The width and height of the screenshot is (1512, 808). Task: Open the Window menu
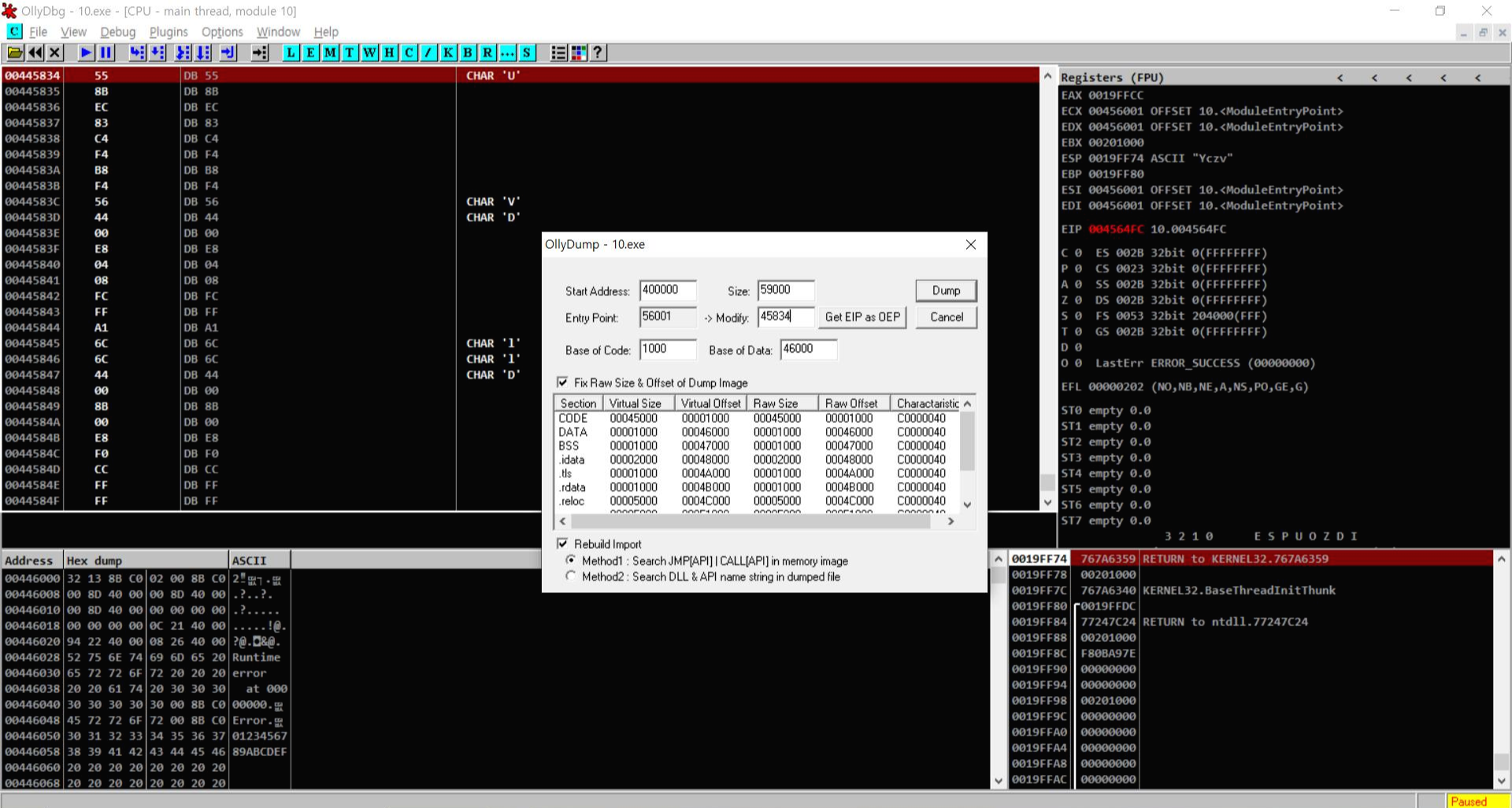[x=278, y=32]
